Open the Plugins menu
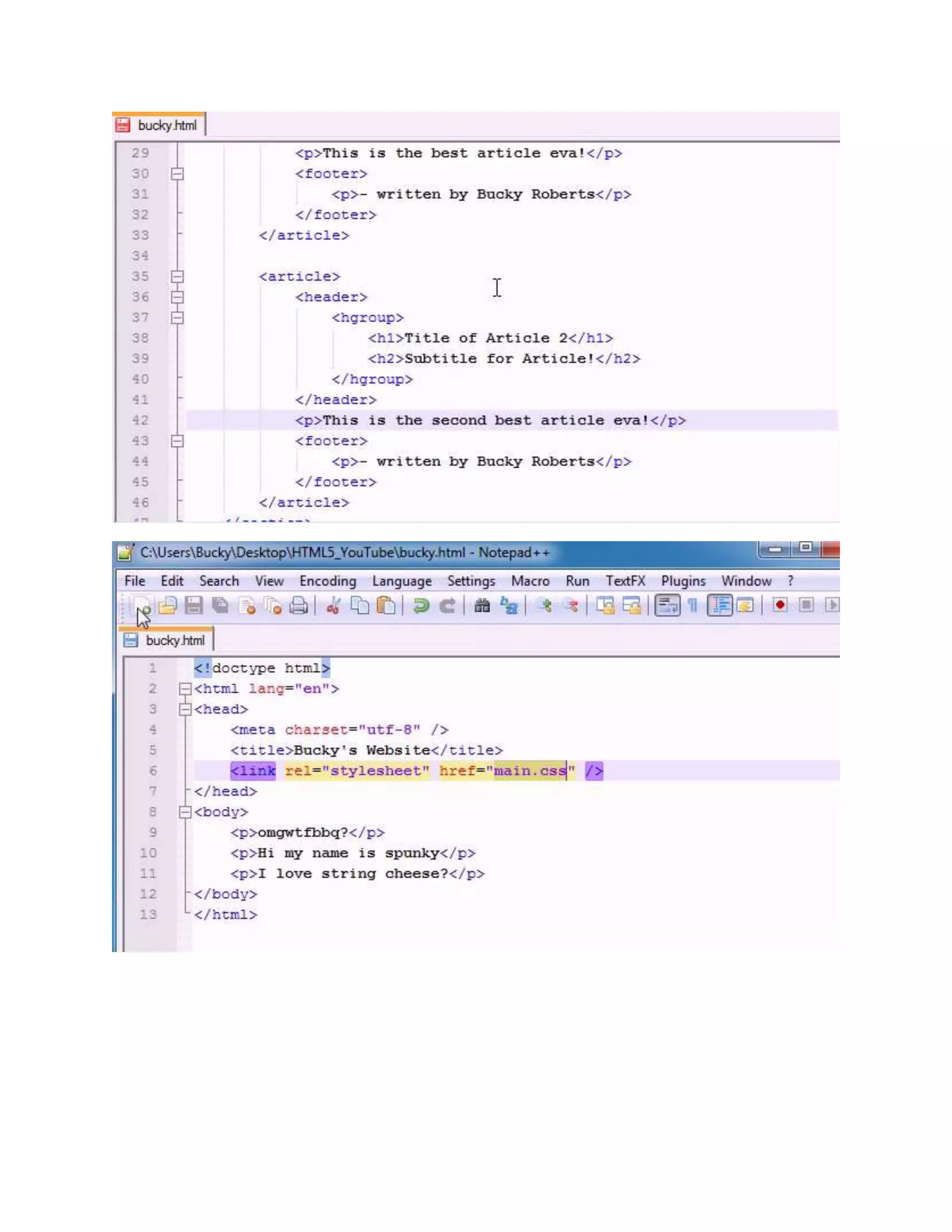 [x=683, y=582]
